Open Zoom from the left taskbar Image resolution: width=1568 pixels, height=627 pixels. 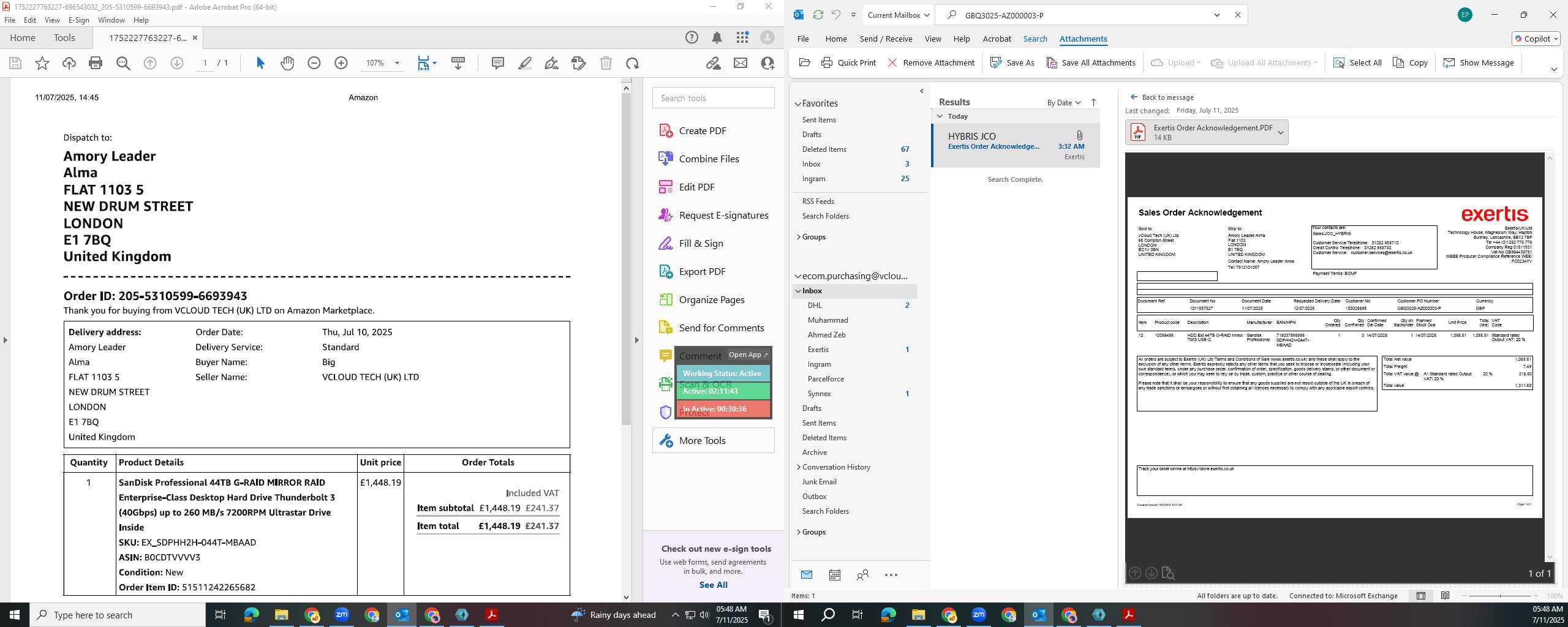click(x=341, y=615)
